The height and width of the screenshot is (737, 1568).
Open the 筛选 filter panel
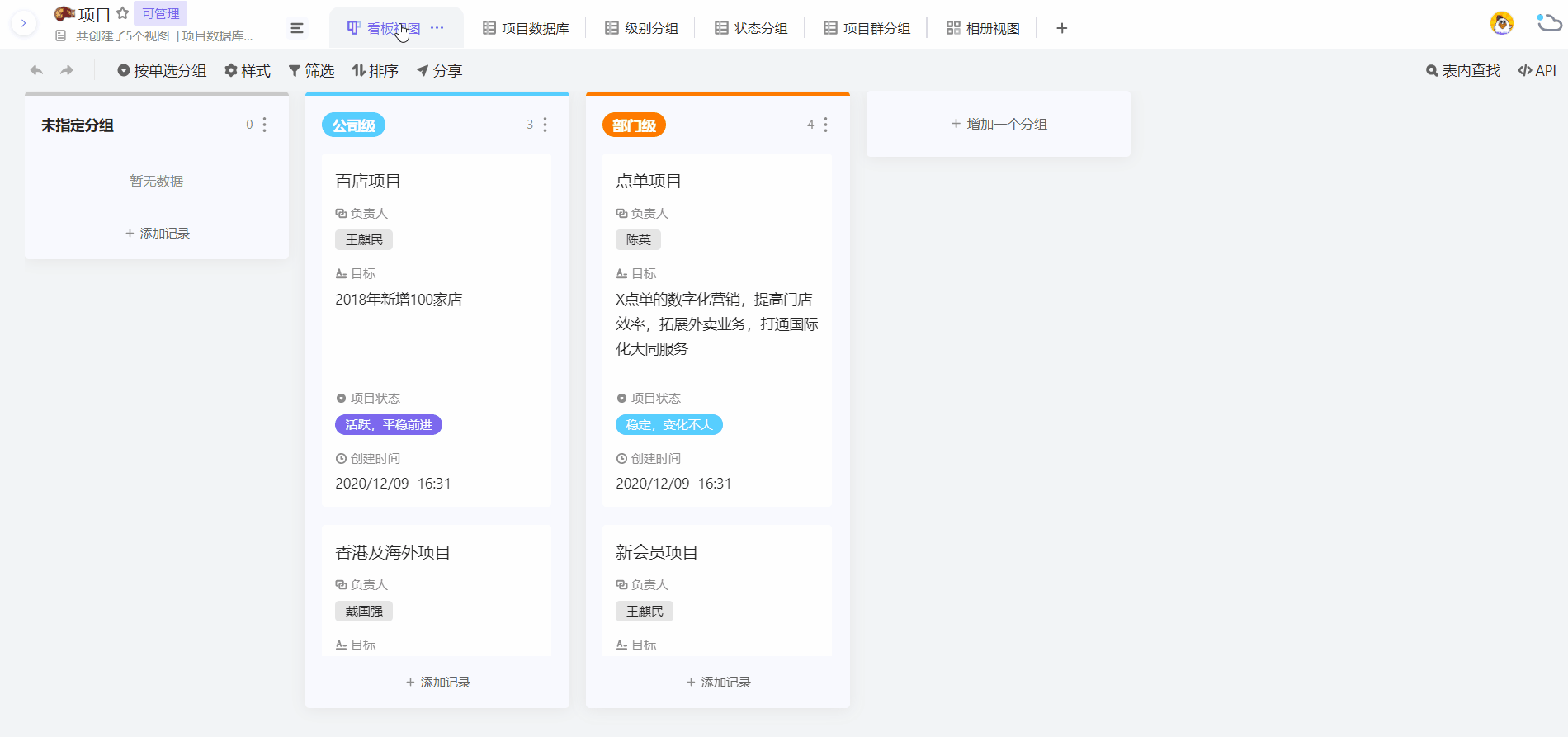(311, 71)
